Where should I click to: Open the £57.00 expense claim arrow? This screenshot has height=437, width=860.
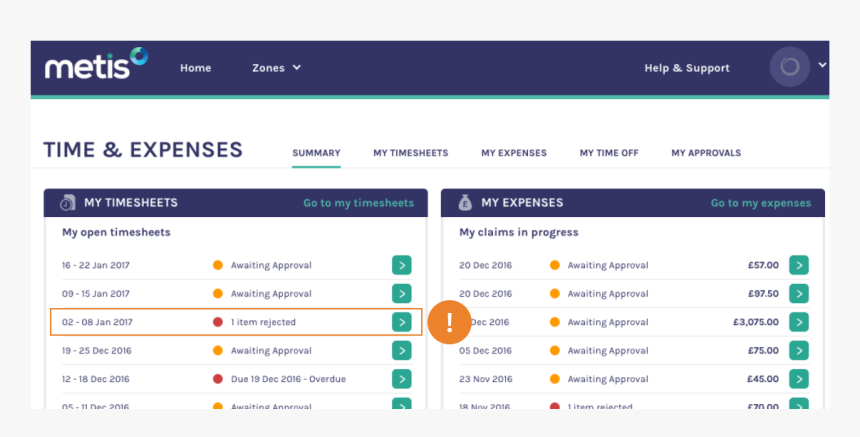798,265
